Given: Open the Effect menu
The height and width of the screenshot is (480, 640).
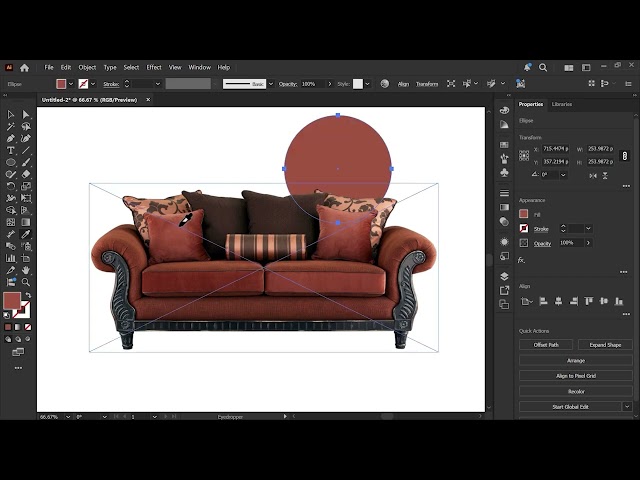Looking at the screenshot, I should 154,67.
